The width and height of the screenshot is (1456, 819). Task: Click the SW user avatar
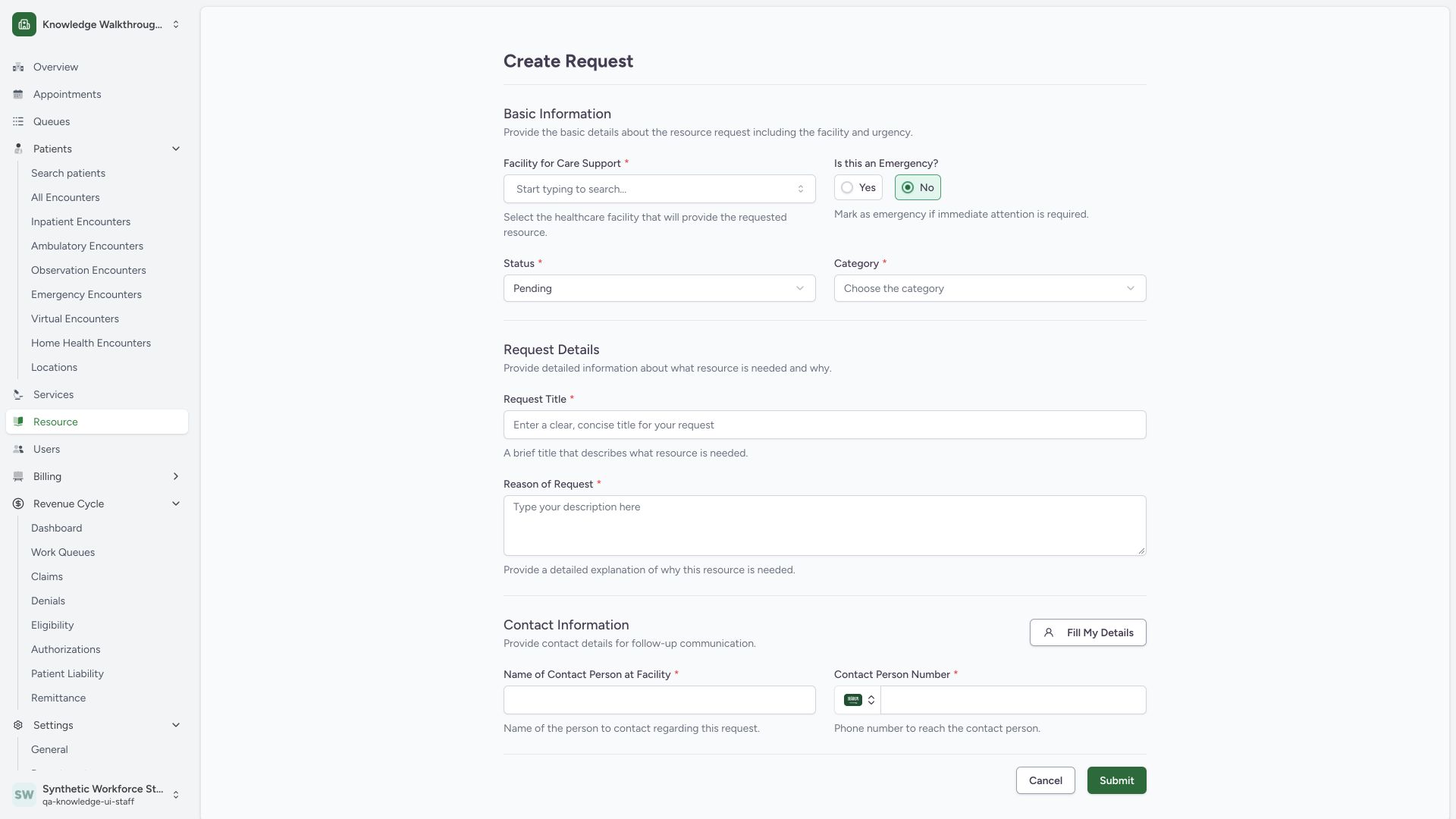24,795
